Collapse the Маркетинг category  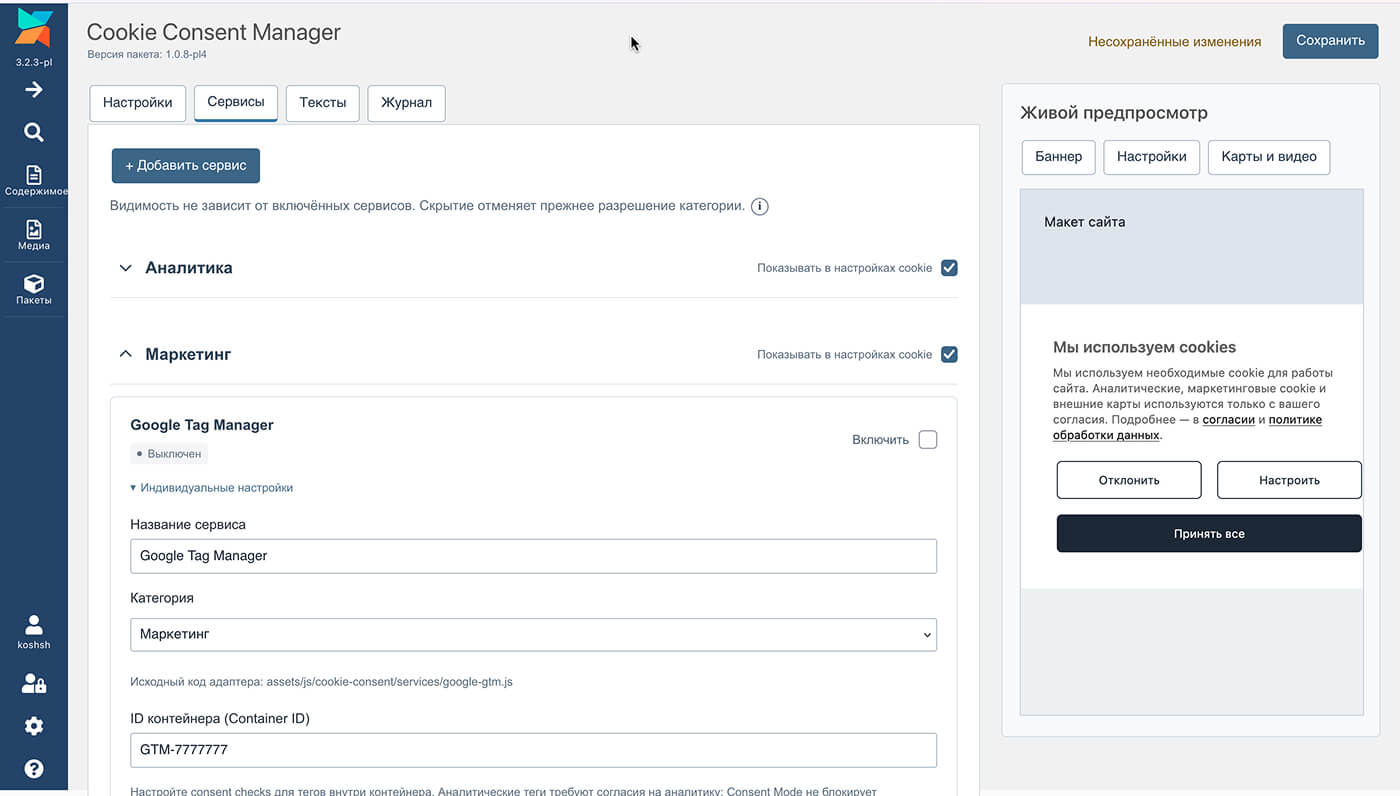coord(126,354)
